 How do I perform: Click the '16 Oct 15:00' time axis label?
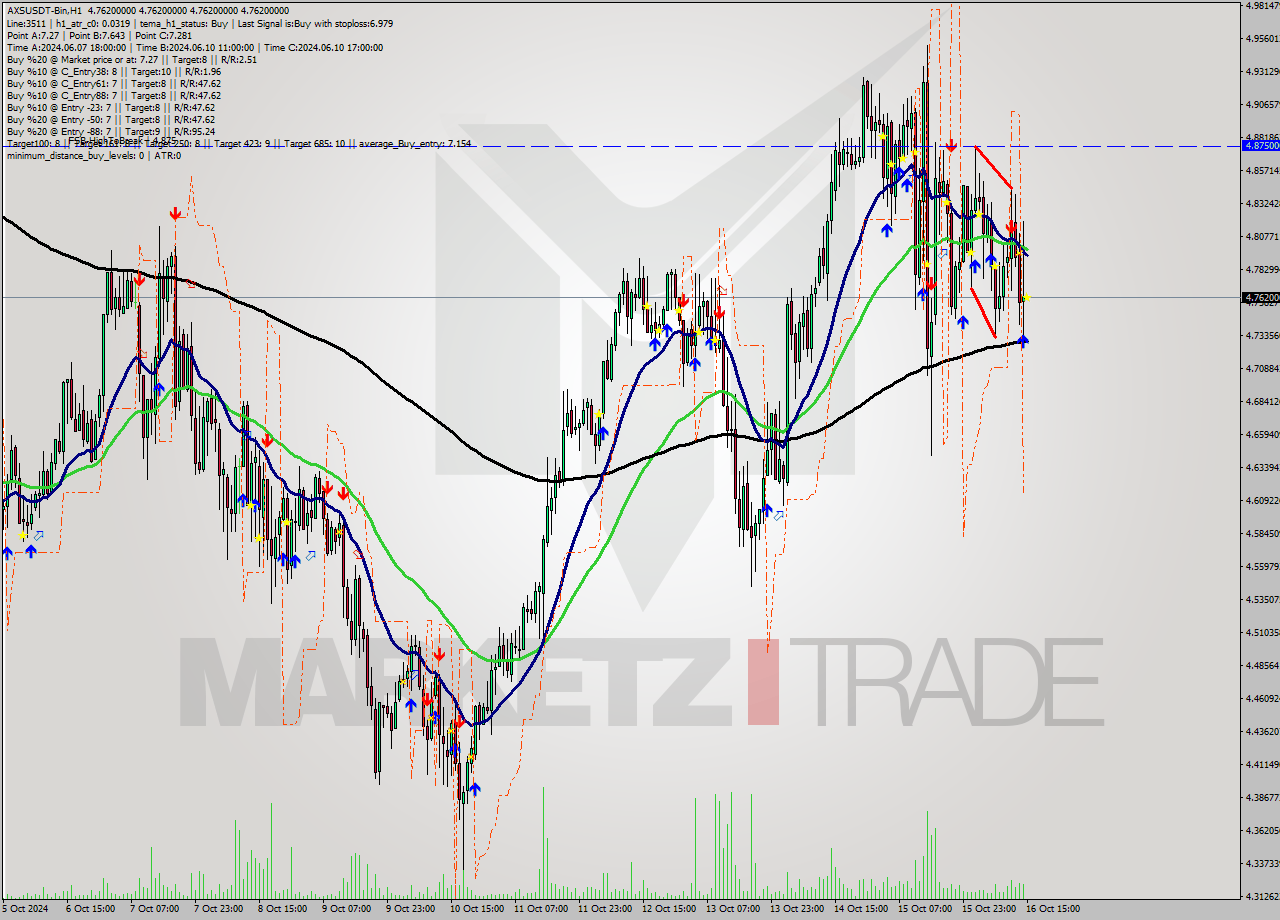1052,909
